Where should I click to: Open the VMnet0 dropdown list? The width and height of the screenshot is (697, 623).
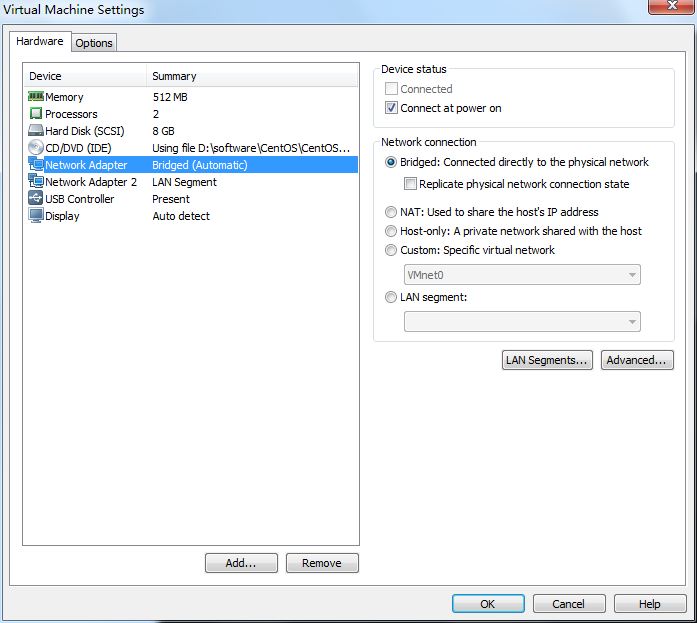click(x=522, y=275)
